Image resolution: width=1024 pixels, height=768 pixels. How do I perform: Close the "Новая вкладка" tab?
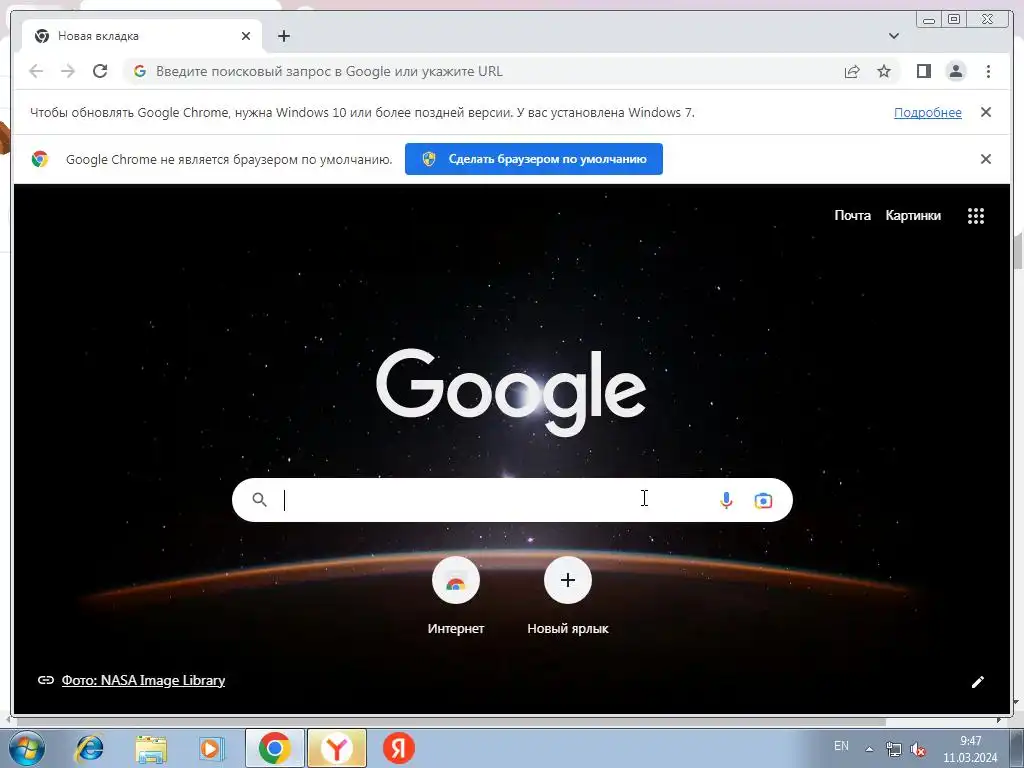click(246, 36)
